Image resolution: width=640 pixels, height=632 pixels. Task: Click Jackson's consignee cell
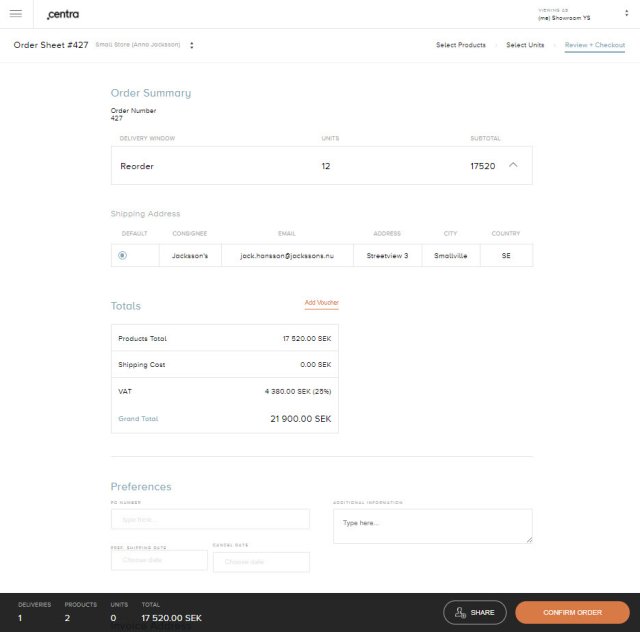point(190,256)
